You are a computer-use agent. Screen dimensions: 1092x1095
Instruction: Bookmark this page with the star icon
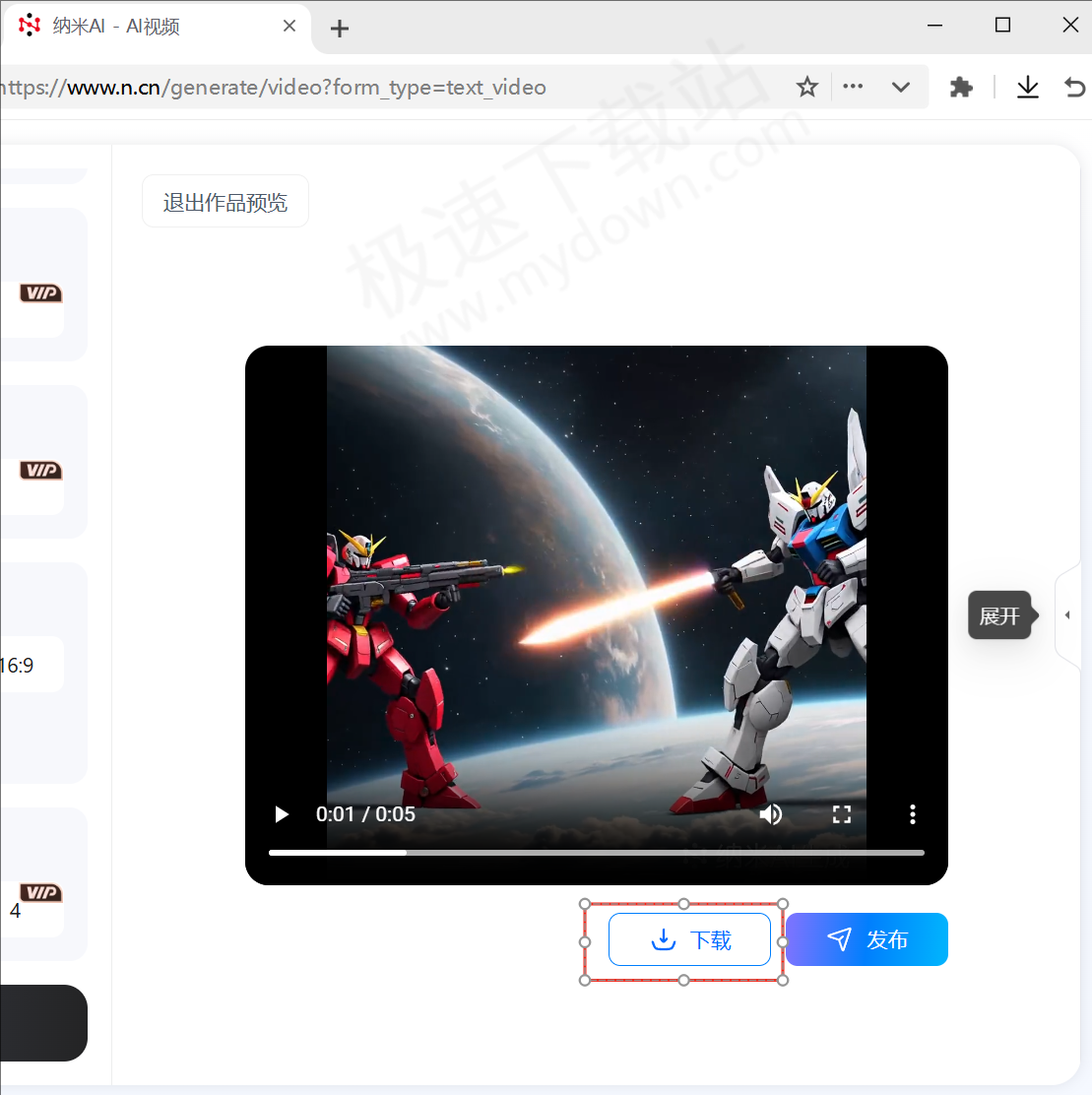807,87
